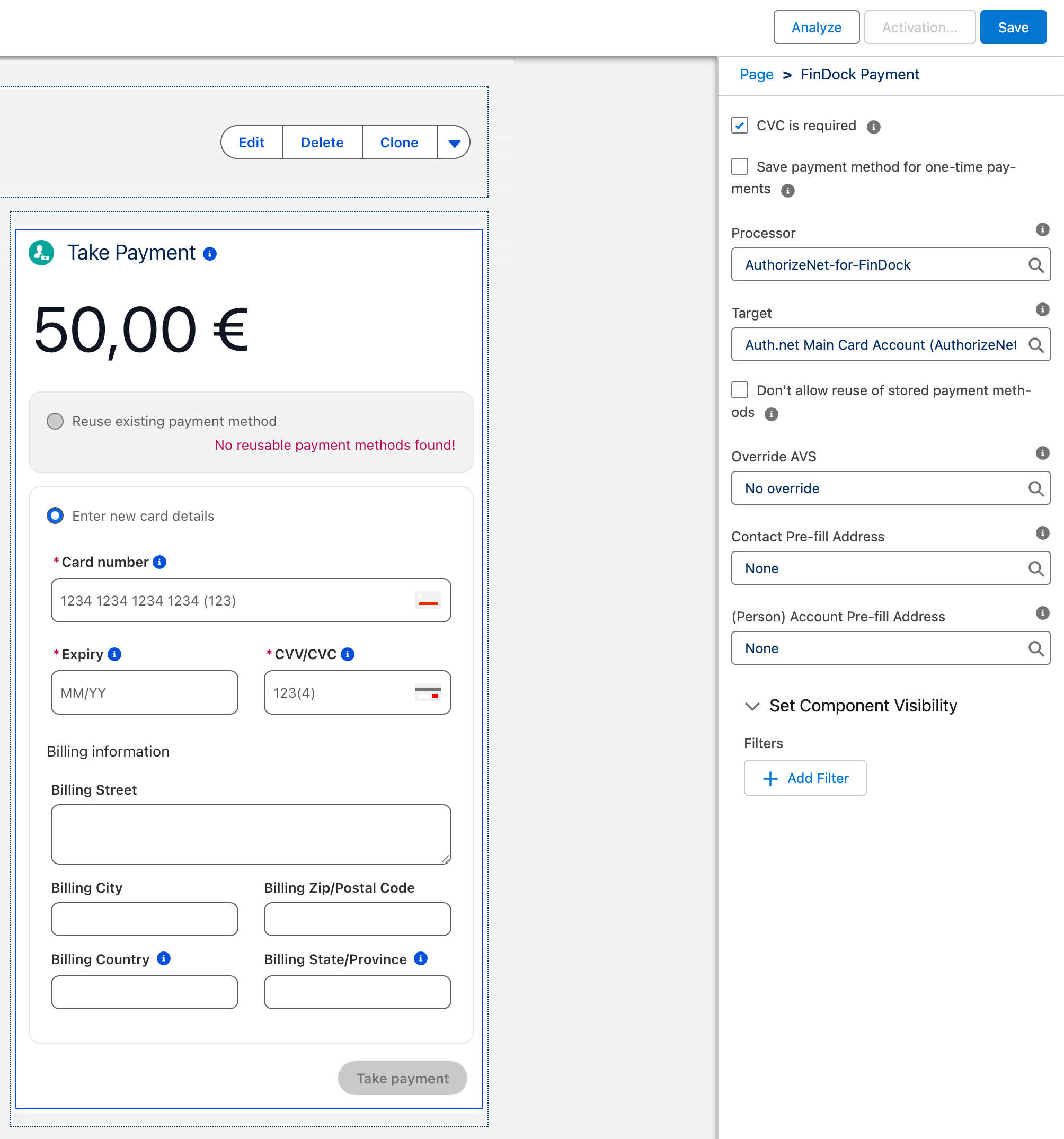This screenshot has height=1139, width=1064.
Task: Show Billing State/Province info tooltip
Action: click(421, 958)
